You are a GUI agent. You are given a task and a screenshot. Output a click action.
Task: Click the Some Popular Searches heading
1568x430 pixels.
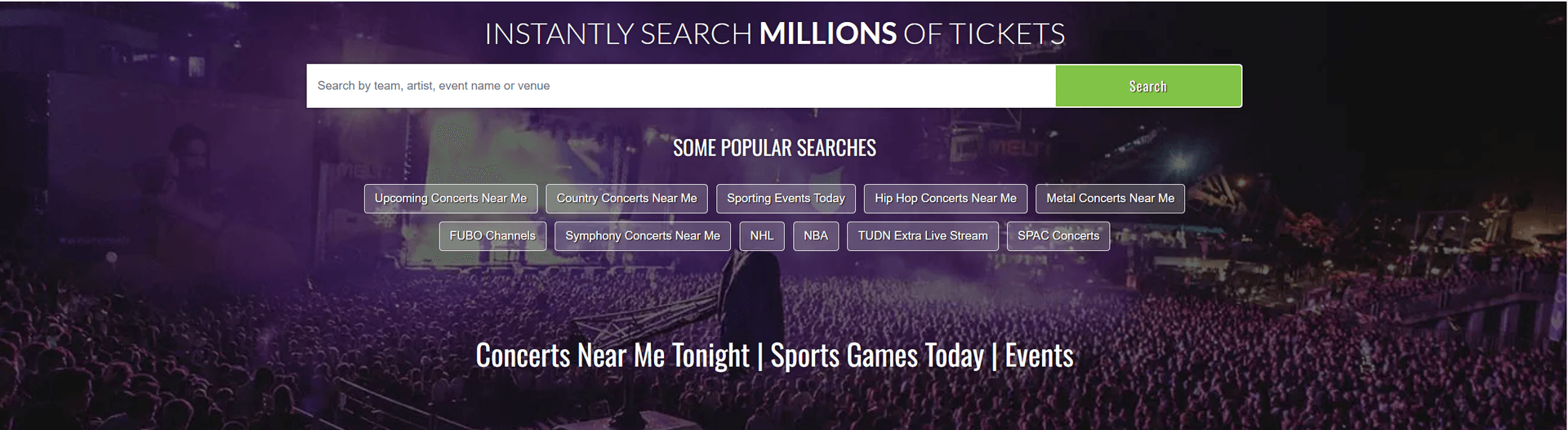coord(774,148)
